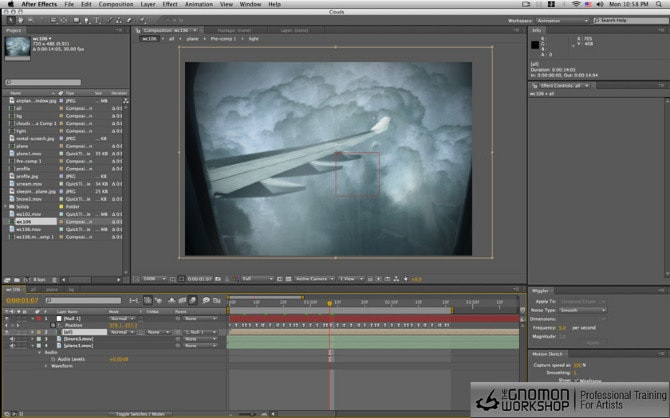The width and height of the screenshot is (670, 418).
Task: Select the Camera tool in toolbar
Action: pyautogui.click(x=53, y=20)
